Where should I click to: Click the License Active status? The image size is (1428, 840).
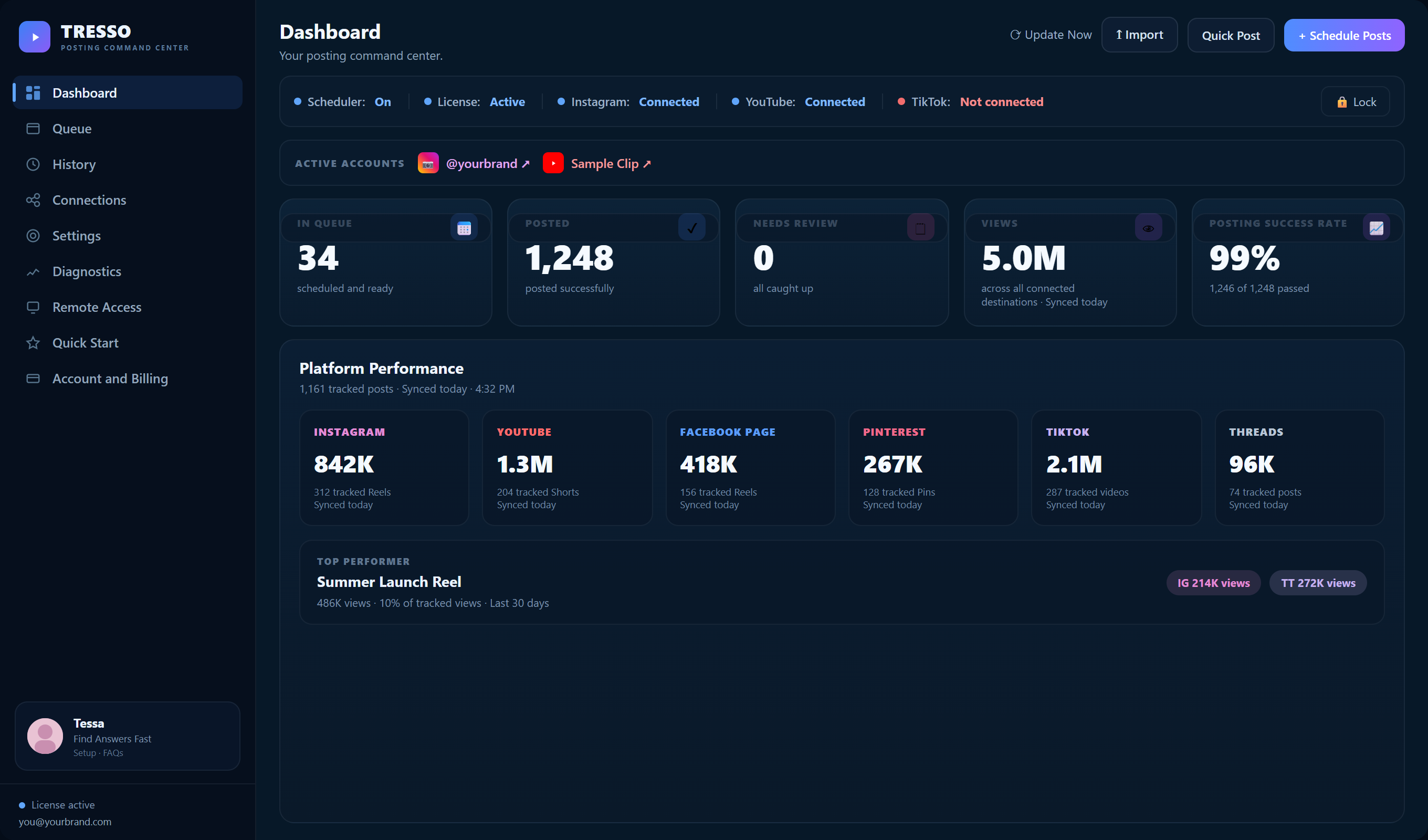pos(475,102)
